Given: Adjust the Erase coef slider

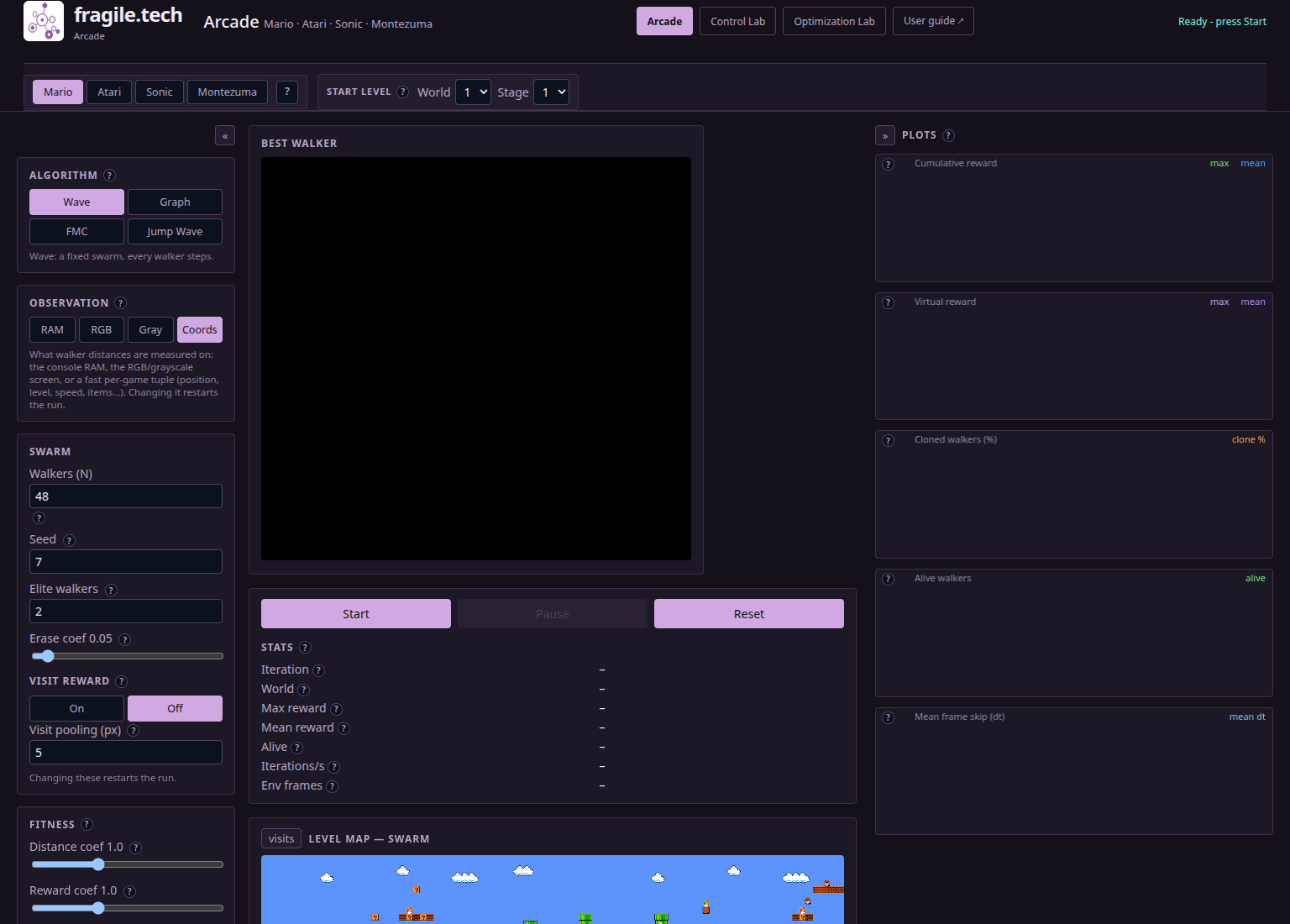Looking at the screenshot, I should tap(127, 656).
